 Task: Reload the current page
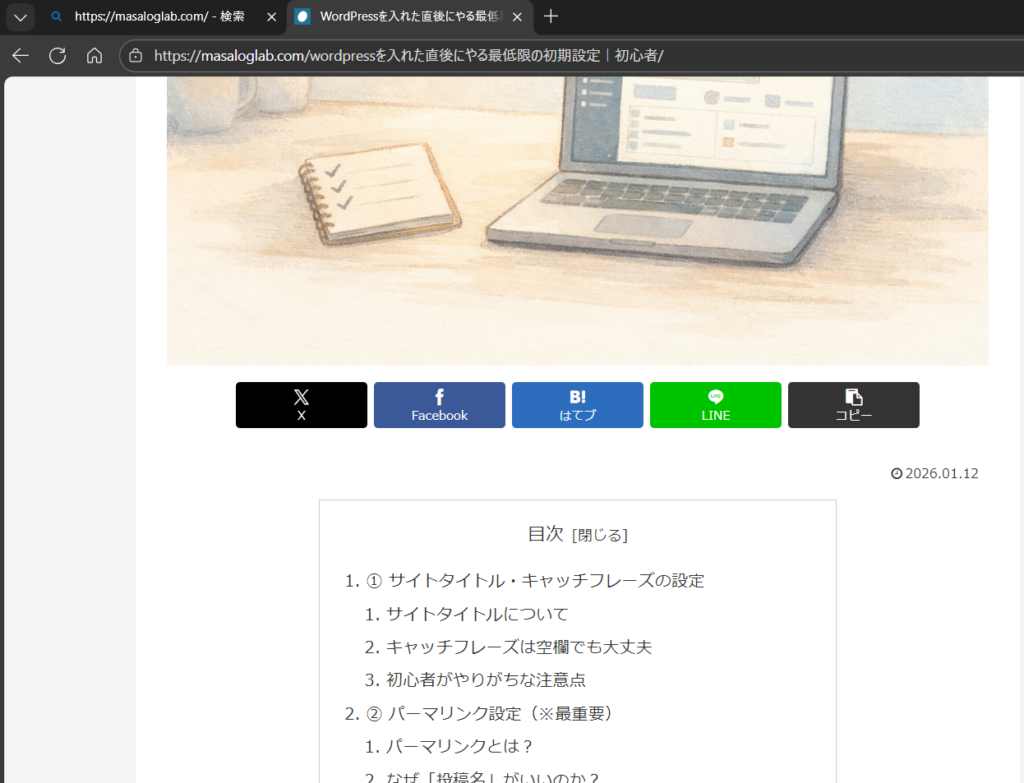pos(57,55)
